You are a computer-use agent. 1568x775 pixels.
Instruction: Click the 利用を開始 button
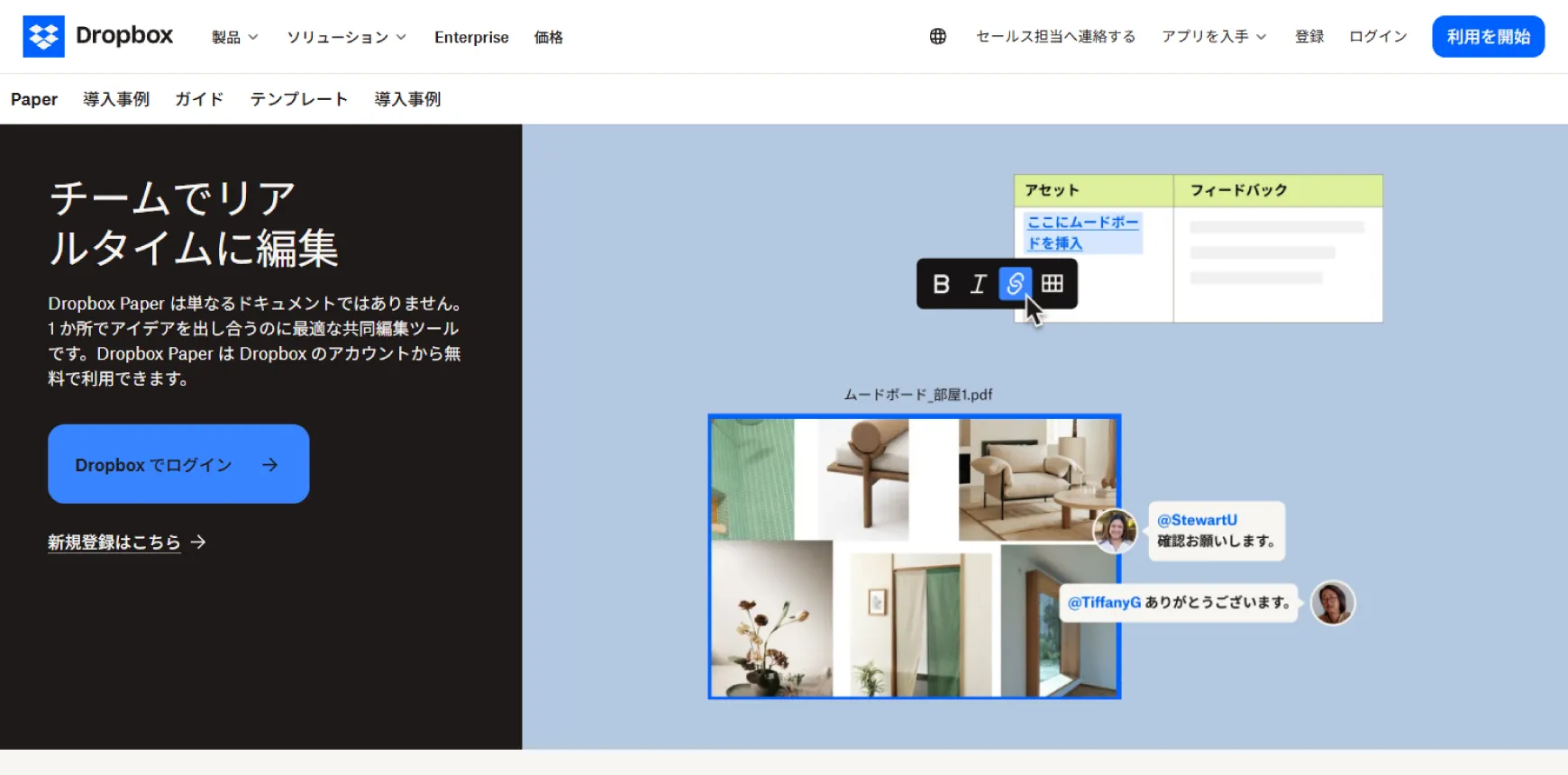click(1488, 36)
